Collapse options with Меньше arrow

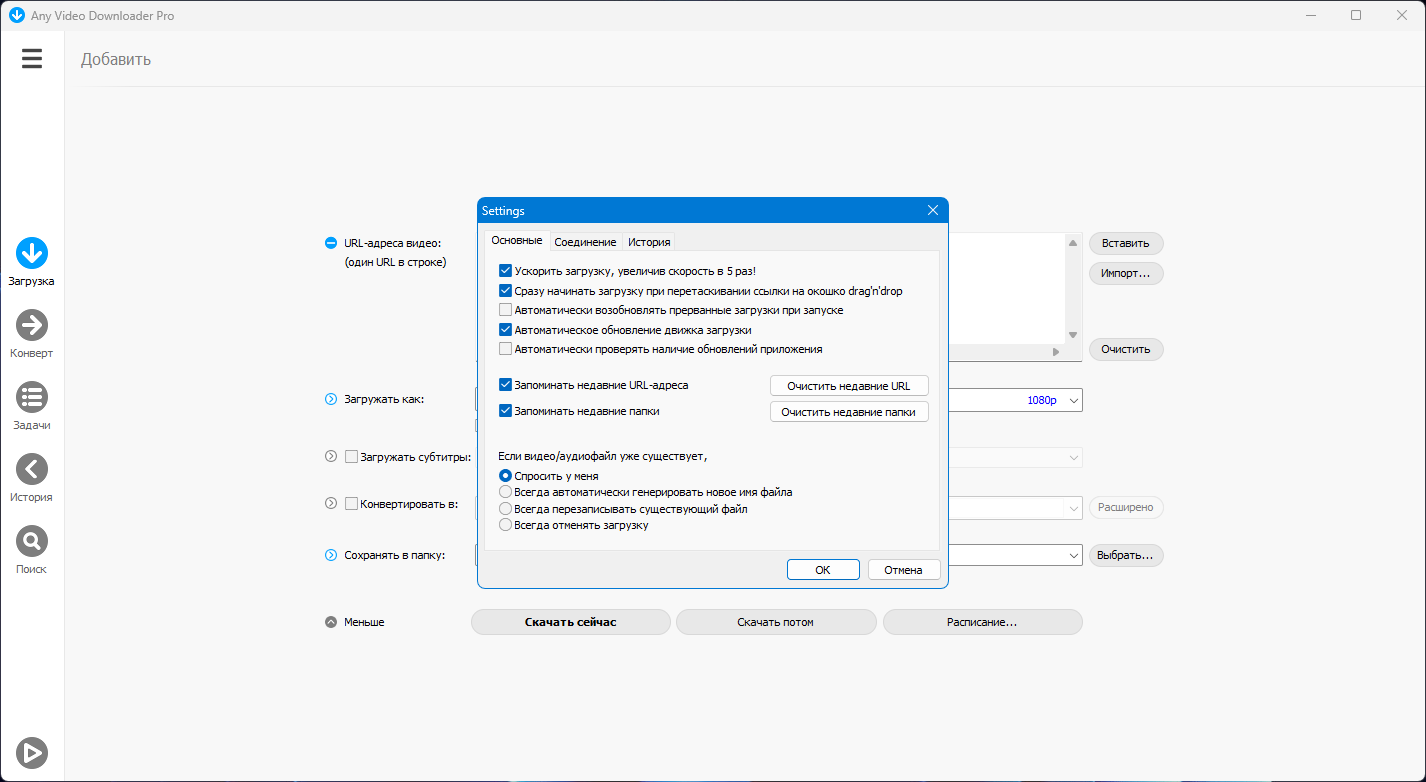click(x=331, y=622)
